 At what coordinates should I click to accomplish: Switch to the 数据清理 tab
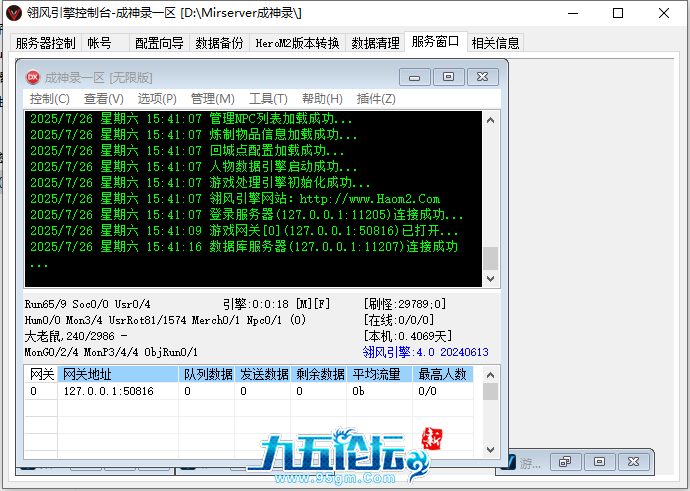pos(375,43)
